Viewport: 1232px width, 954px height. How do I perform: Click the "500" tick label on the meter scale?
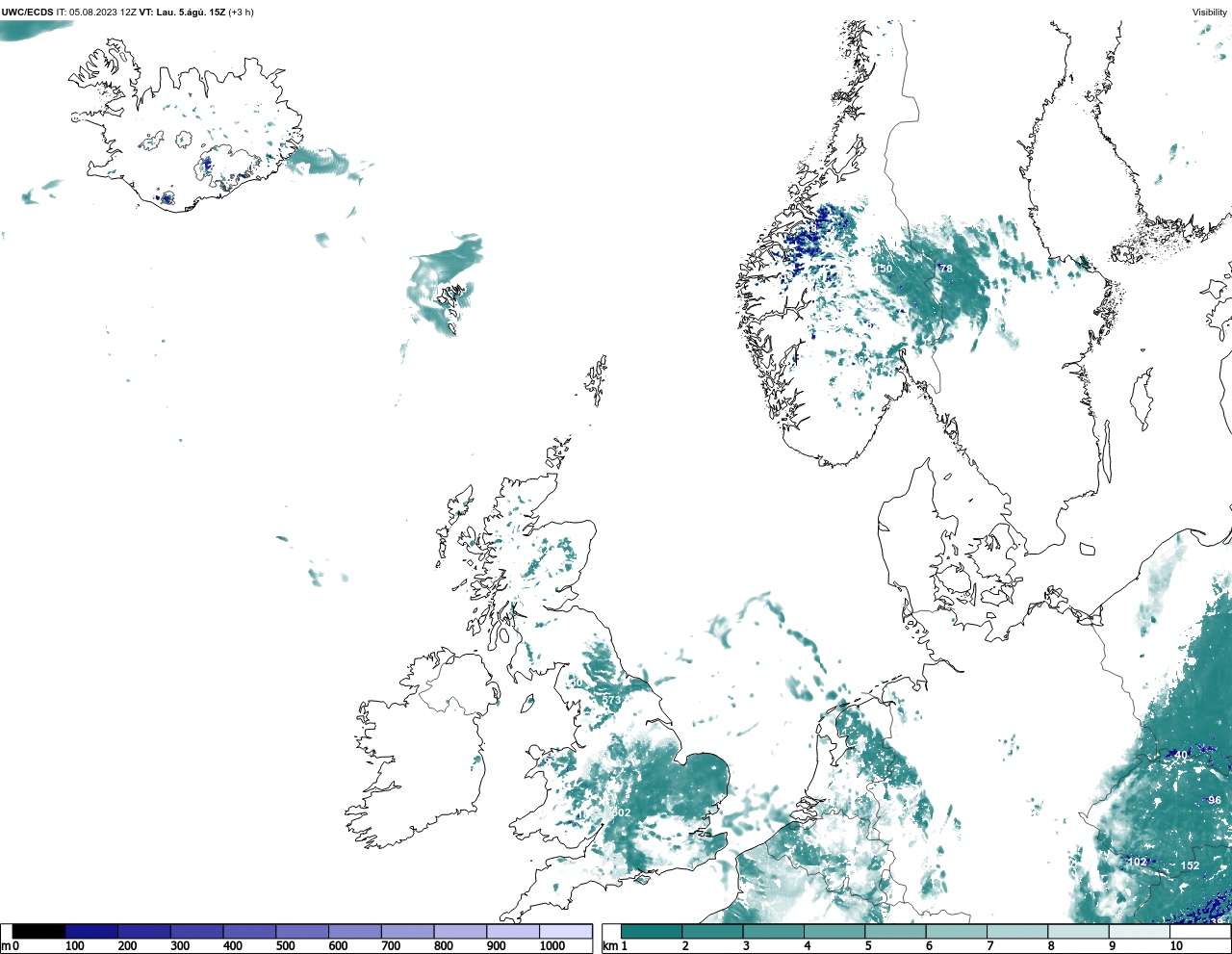(x=285, y=946)
